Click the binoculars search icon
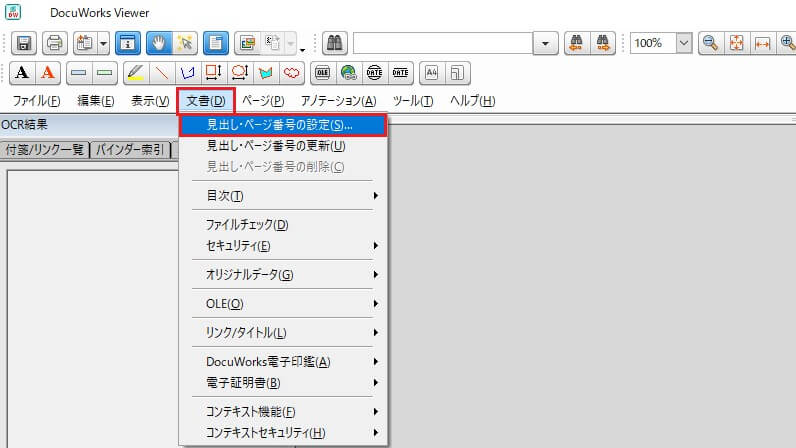This screenshot has height=448, width=796. [335, 43]
